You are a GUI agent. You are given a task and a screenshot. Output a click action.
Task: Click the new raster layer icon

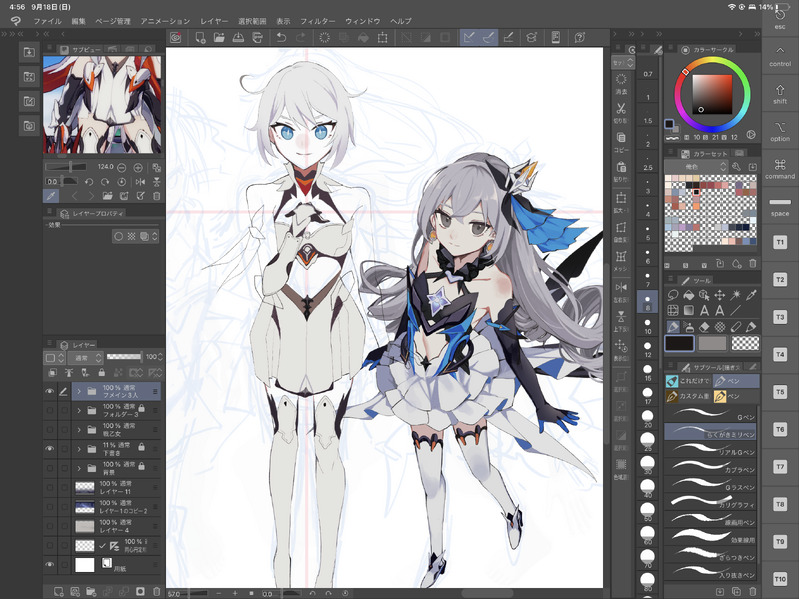point(59,591)
